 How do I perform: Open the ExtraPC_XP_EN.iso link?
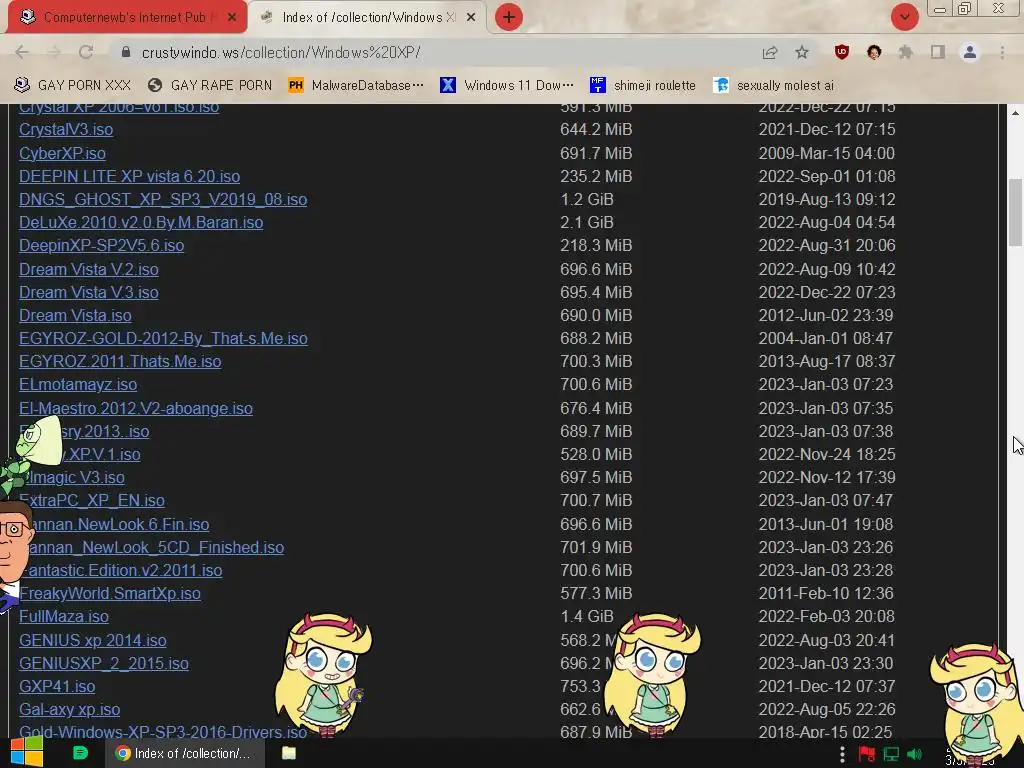click(91, 500)
